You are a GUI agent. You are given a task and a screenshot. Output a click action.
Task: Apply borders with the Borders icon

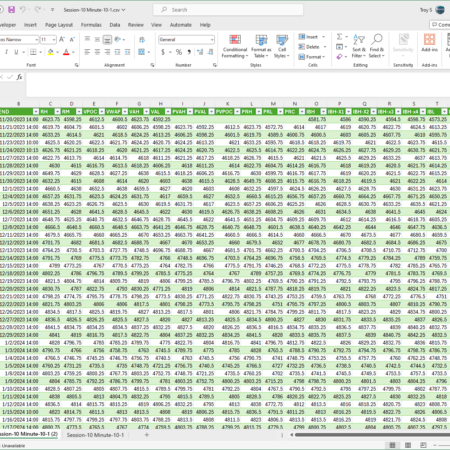click(x=33, y=52)
